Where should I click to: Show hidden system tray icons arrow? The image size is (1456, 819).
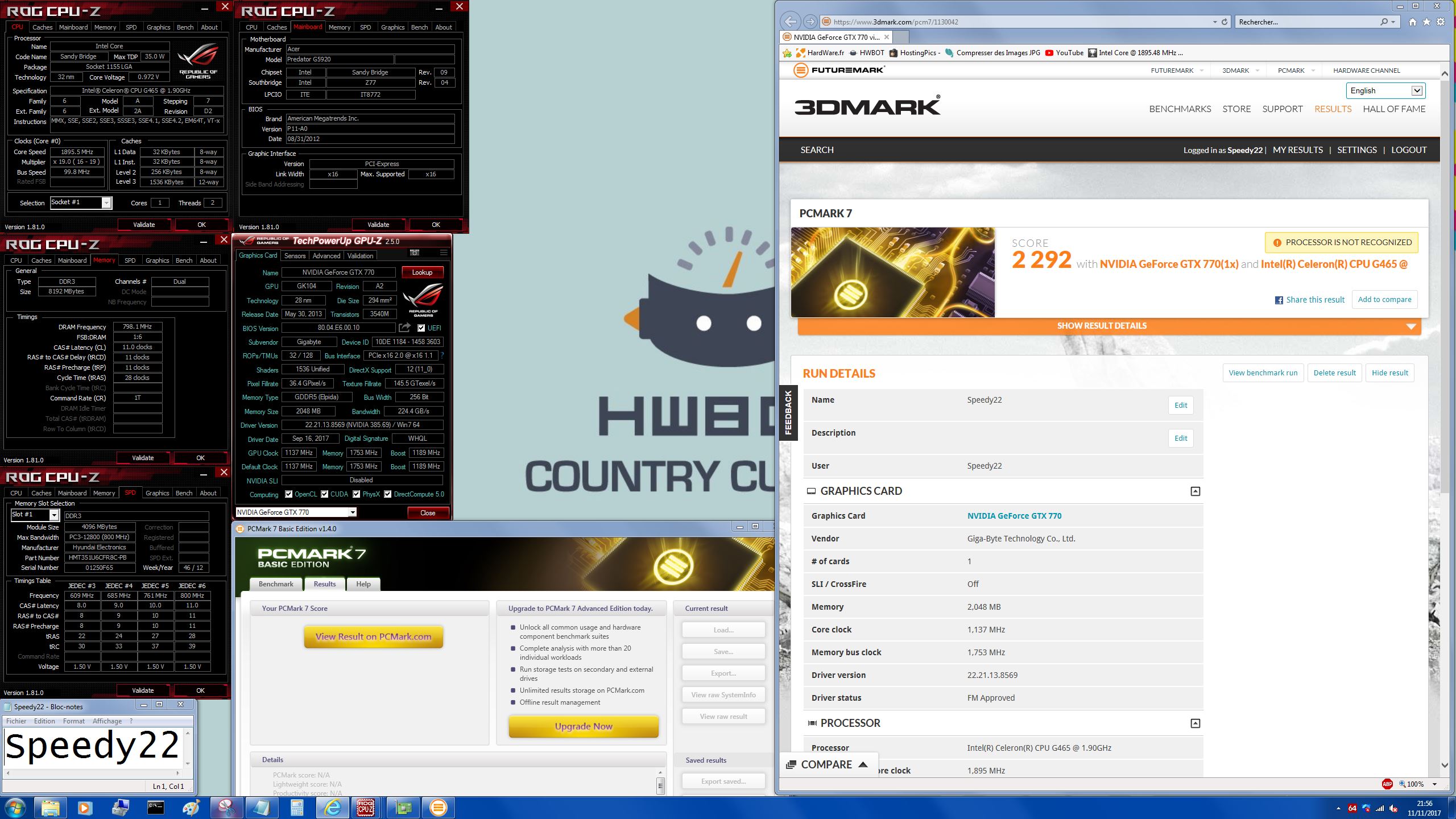click(x=1338, y=808)
